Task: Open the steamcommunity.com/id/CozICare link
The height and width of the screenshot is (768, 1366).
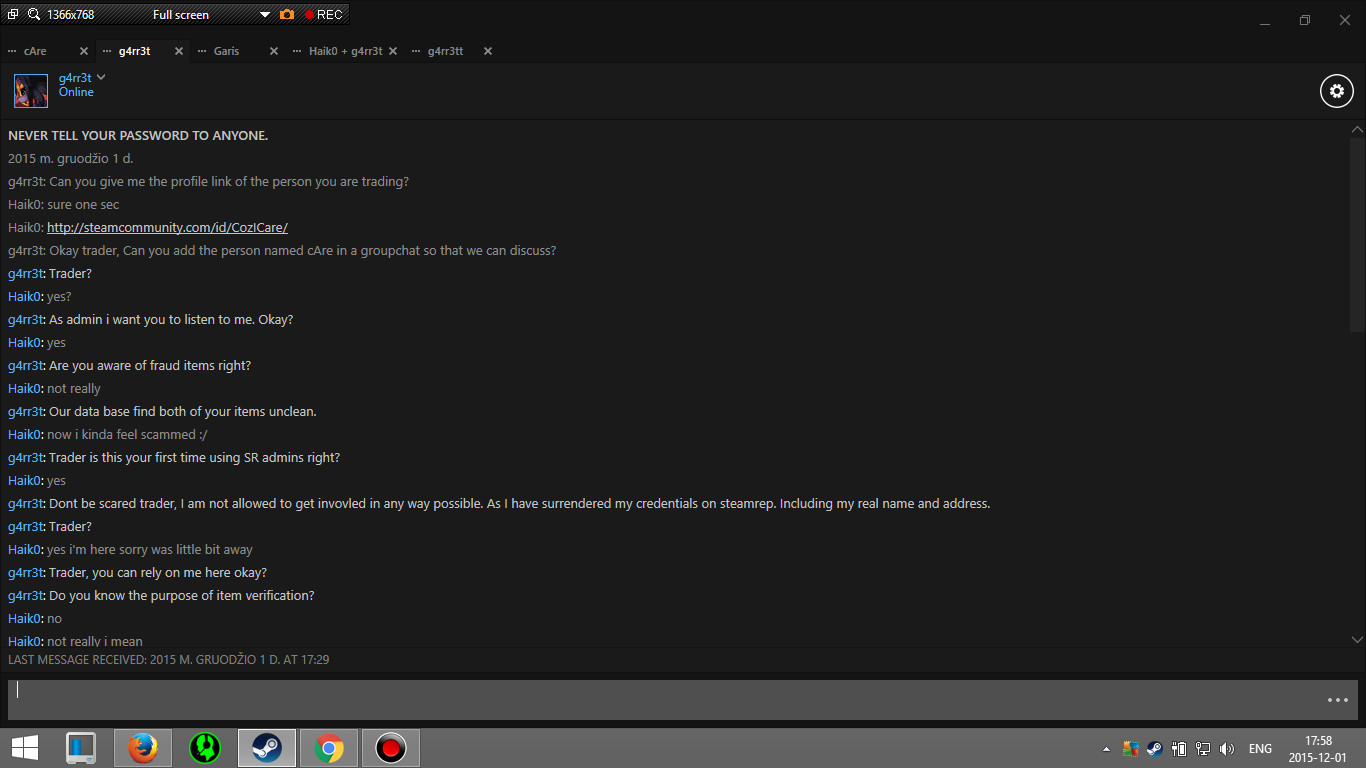Action: [167, 227]
